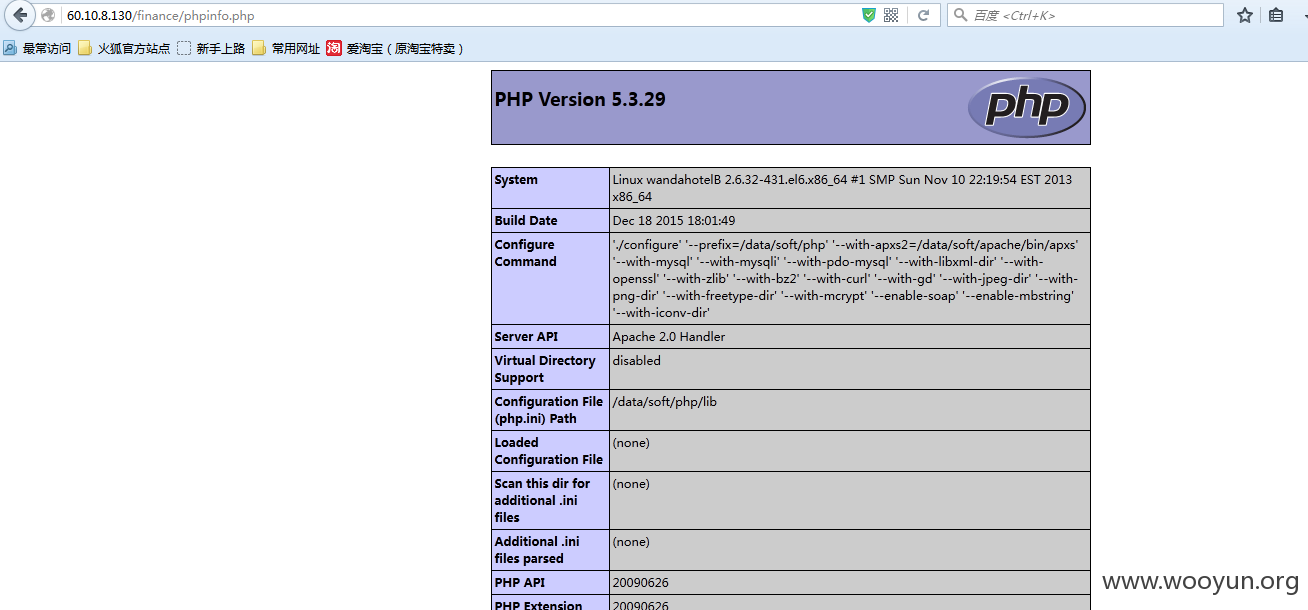Select the Build Date label
Screen dimensions: 1308x610
click(526, 221)
